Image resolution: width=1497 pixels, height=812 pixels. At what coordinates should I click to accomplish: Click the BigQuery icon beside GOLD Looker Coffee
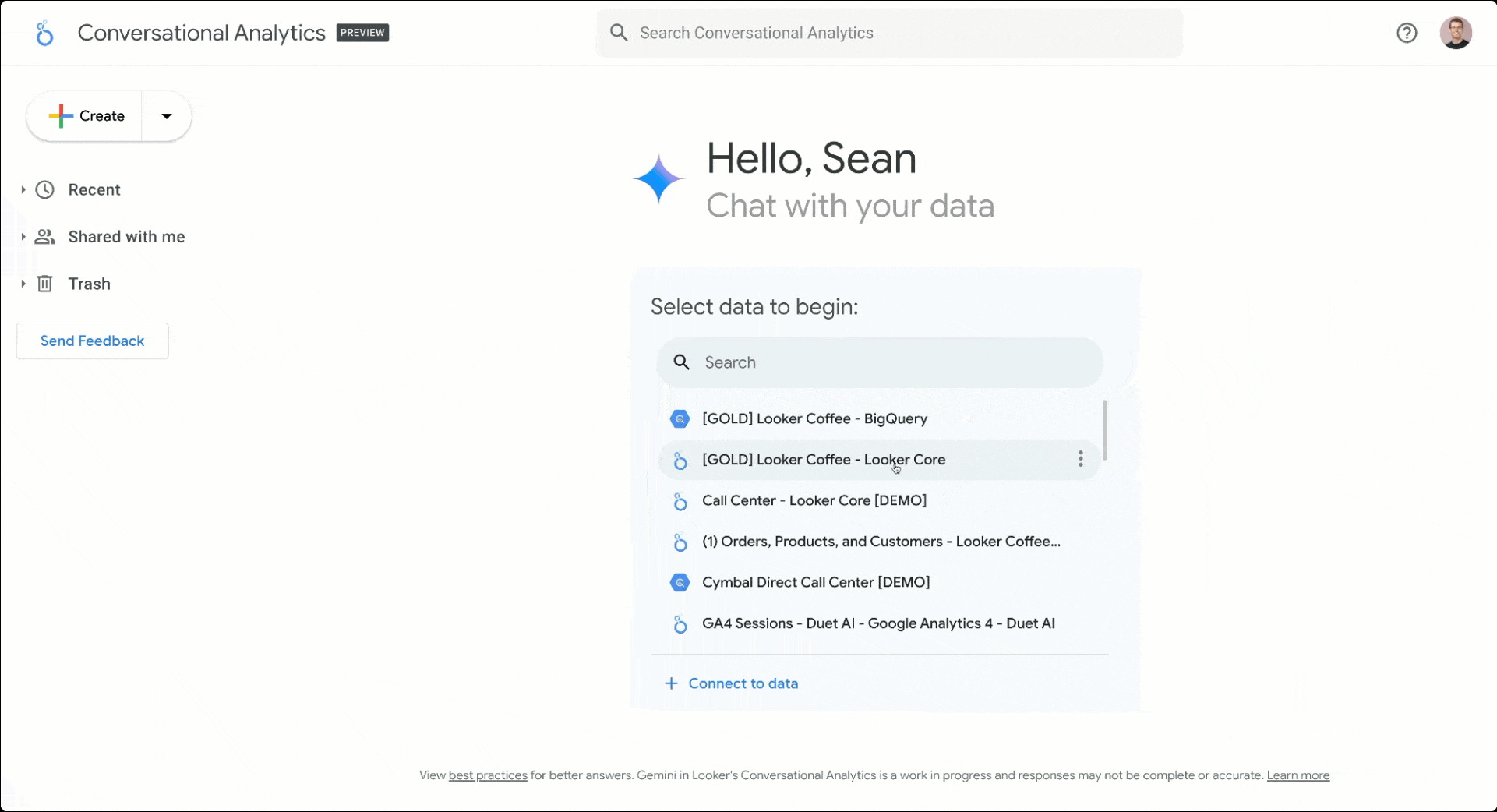click(680, 418)
